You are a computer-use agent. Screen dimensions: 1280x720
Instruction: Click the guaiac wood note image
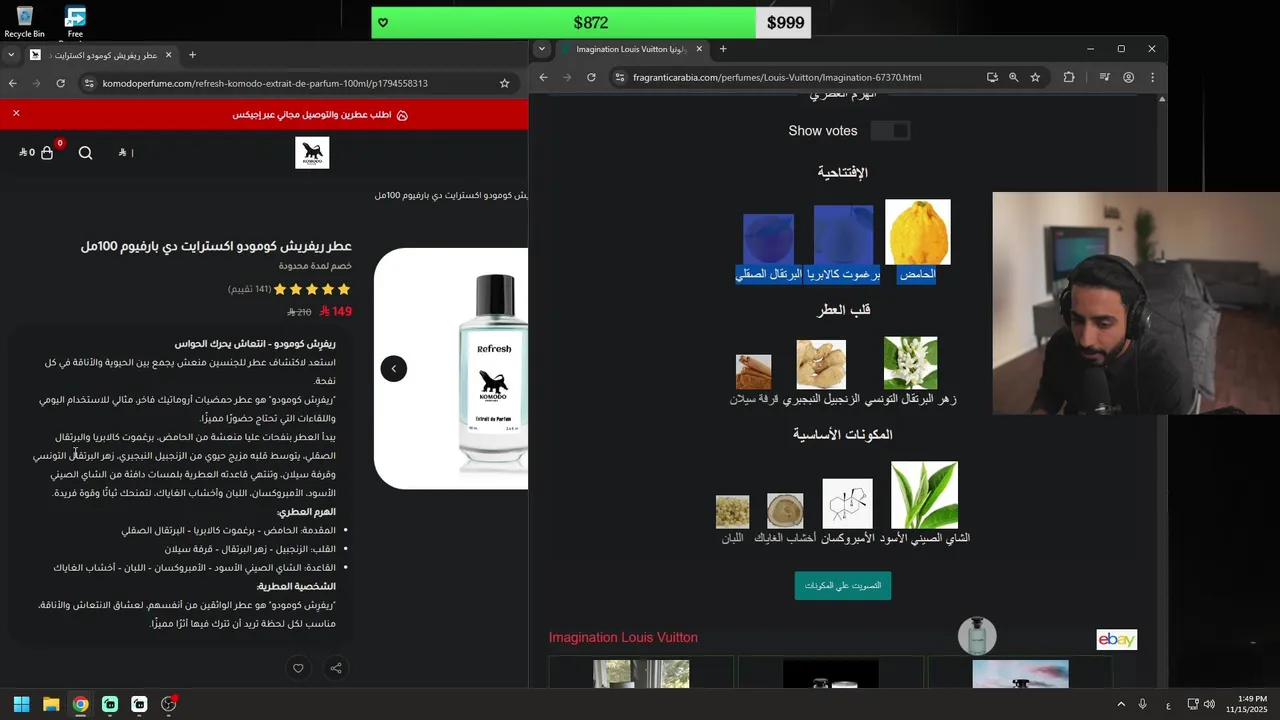pyautogui.click(x=785, y=511)
